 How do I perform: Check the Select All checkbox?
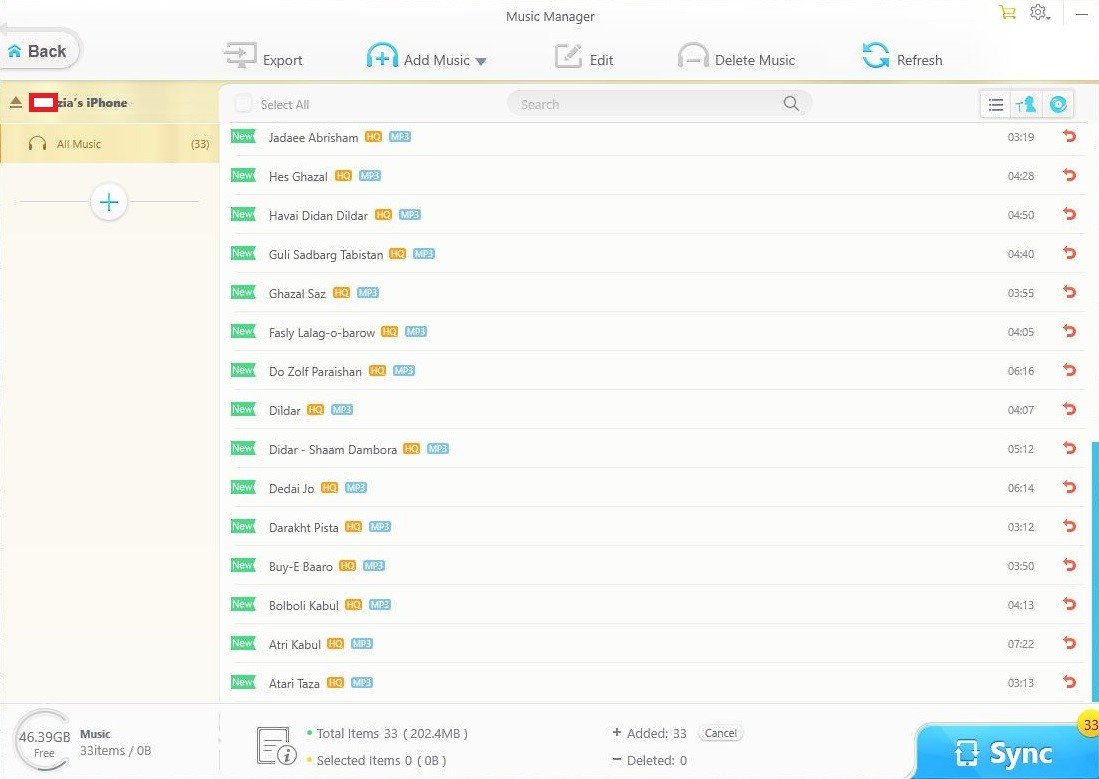pyautogui.click(x=243, y=104)
